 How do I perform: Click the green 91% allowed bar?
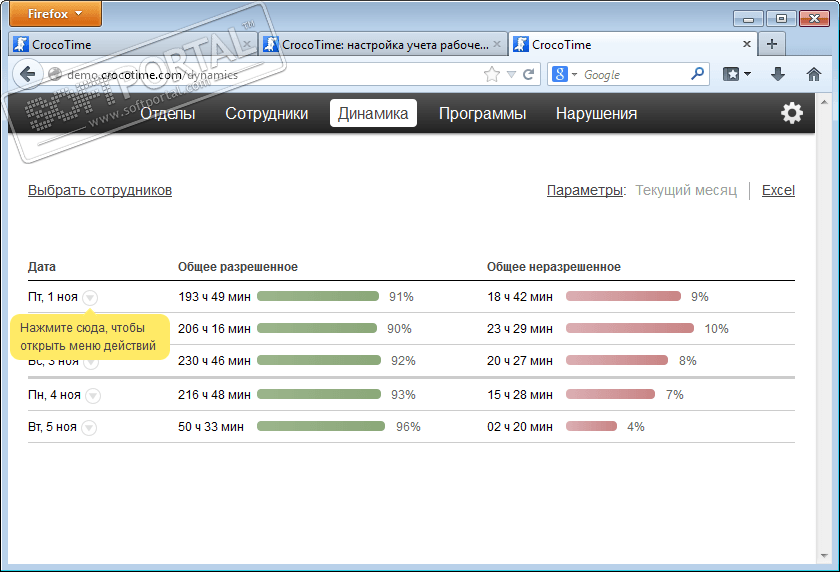tap(318, 296)
